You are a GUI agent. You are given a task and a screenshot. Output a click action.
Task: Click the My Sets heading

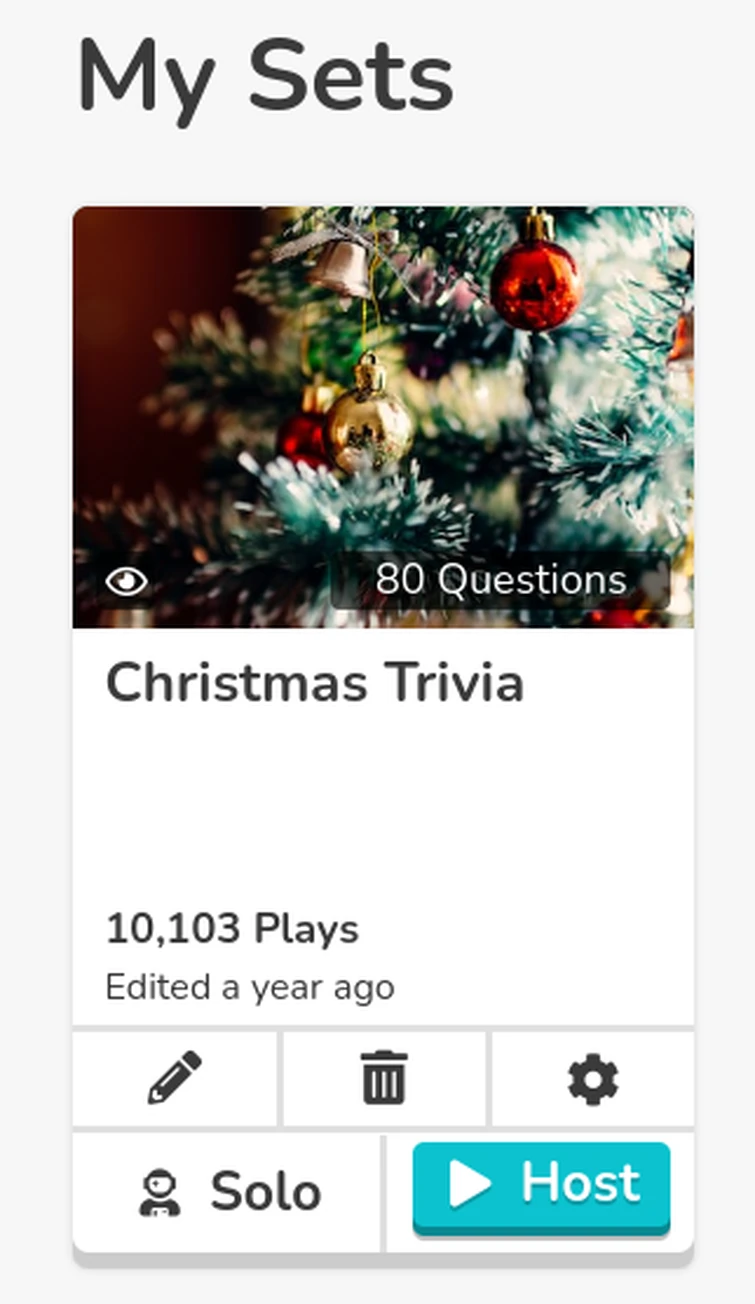click(x=265, y=76)
